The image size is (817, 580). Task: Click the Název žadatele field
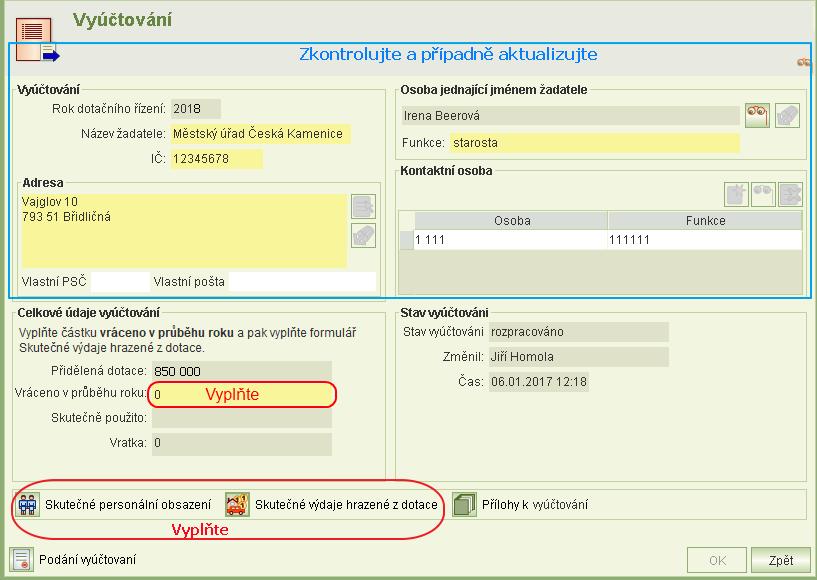tap(261, 134)
